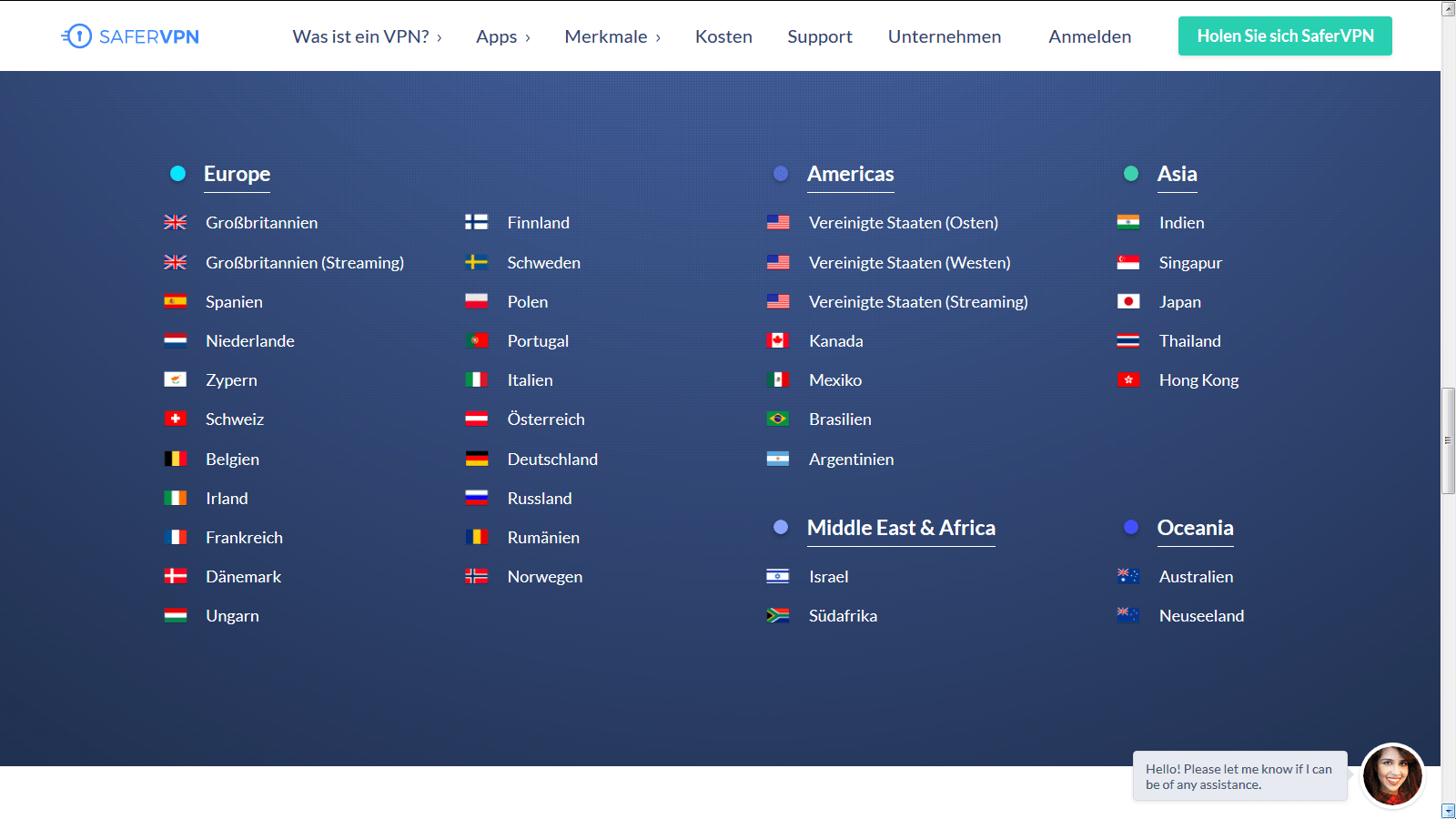Select the Singapur server entry
This screenshot has width=1456, height=819.
pos(1190,262)
